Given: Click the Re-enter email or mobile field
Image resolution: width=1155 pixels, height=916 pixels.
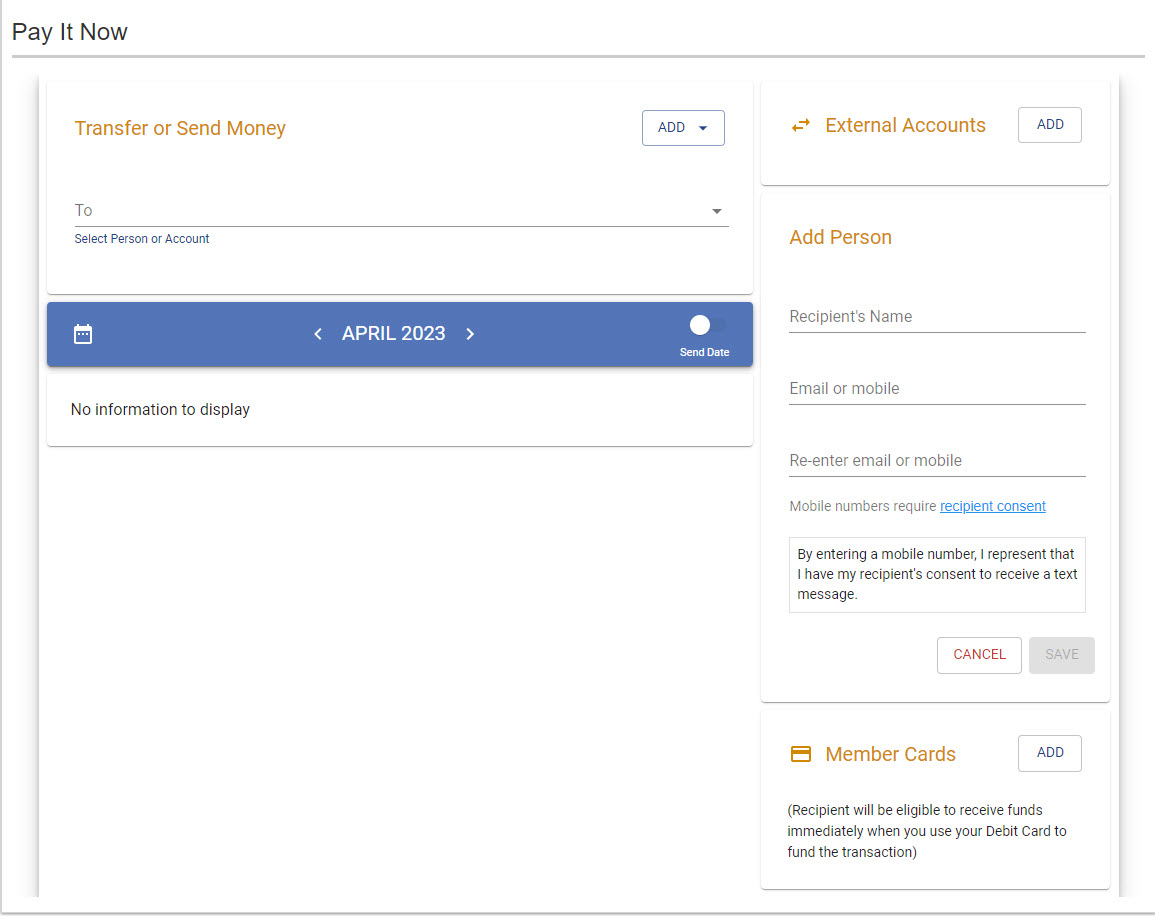Looking at the screenshot, I should 937,460.
